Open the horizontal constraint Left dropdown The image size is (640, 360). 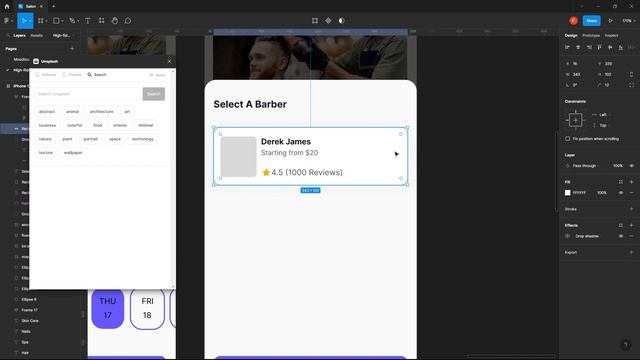tap(602, 115)
